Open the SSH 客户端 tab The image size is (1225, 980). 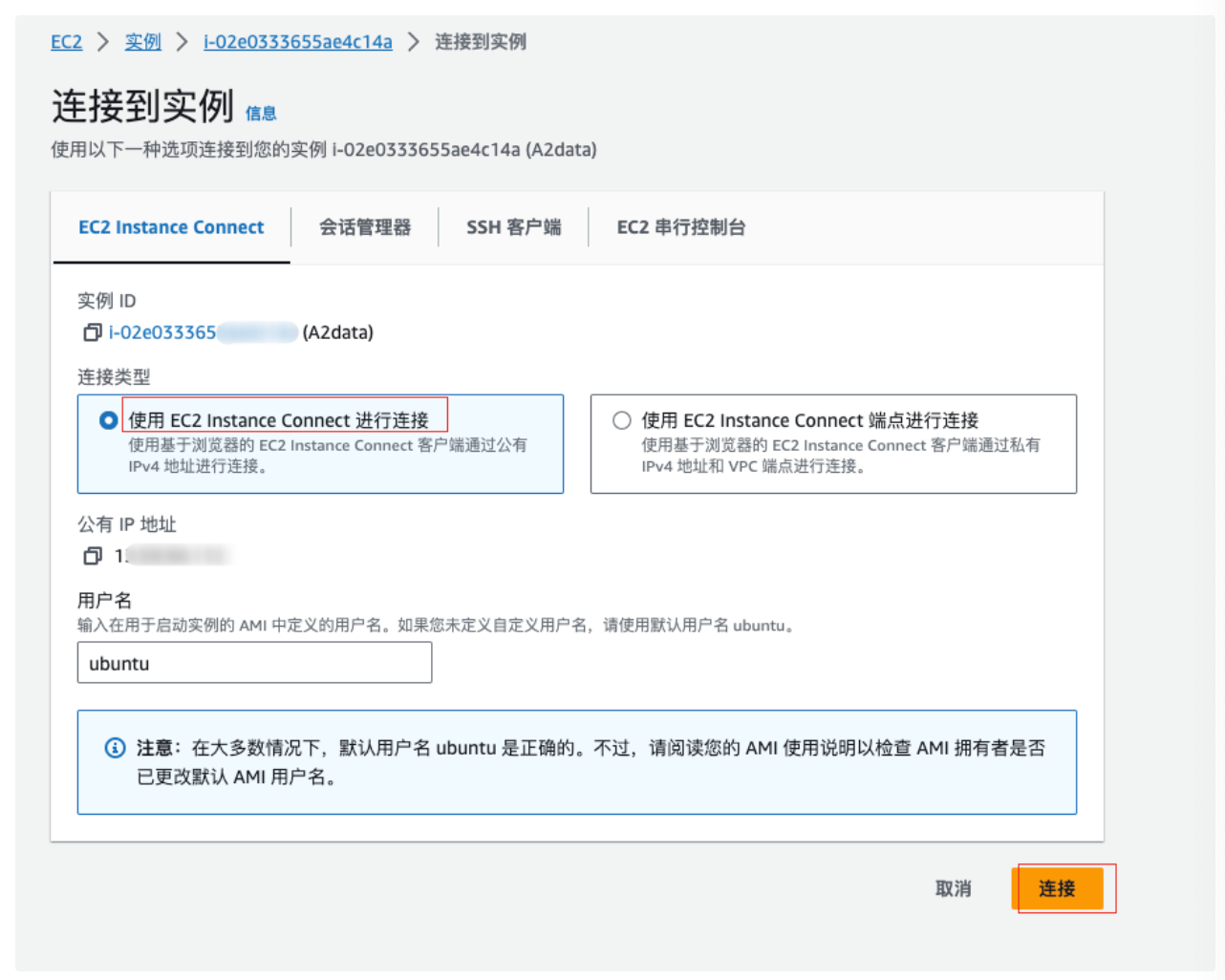click(x=513, y=227)
